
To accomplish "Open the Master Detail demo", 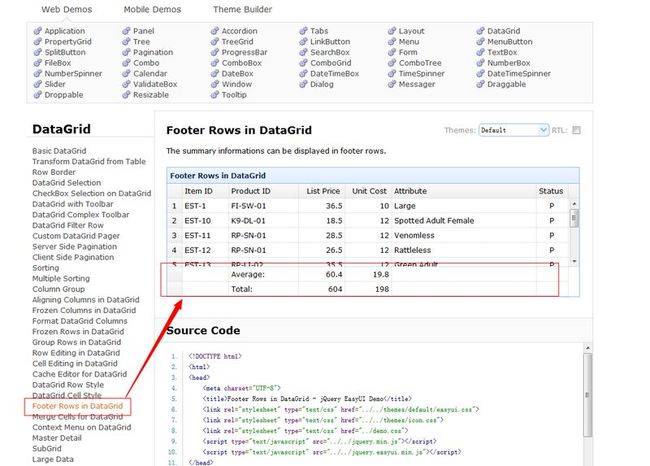I will coord(57,438).
